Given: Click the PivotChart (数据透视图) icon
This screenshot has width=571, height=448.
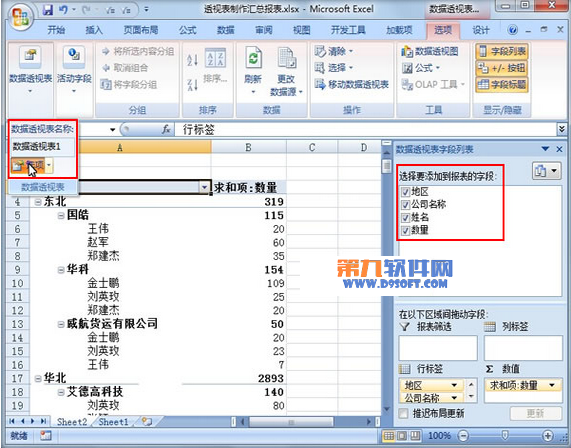Looking at the screenshot, I should click(407, 52).
